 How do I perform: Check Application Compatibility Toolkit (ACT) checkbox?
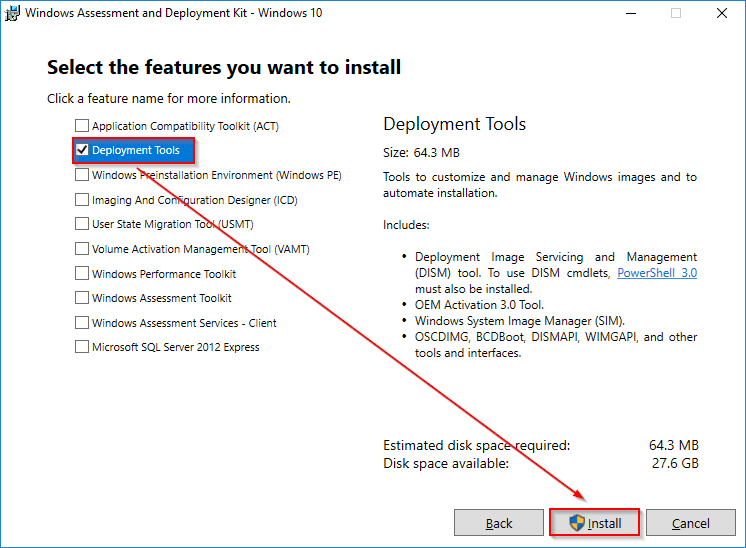click(82, 126)
